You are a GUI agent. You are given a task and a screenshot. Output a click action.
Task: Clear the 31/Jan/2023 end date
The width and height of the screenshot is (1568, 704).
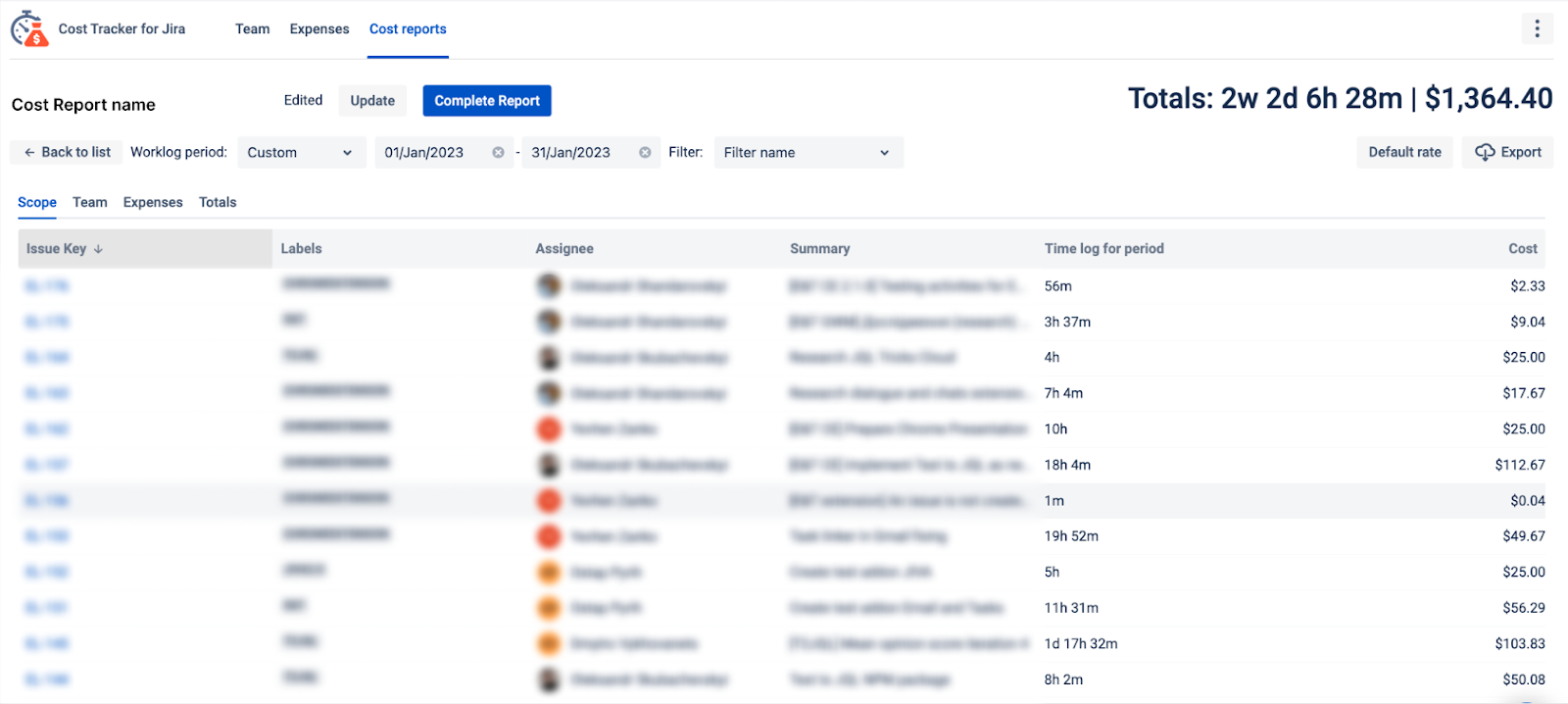[645, 153]
